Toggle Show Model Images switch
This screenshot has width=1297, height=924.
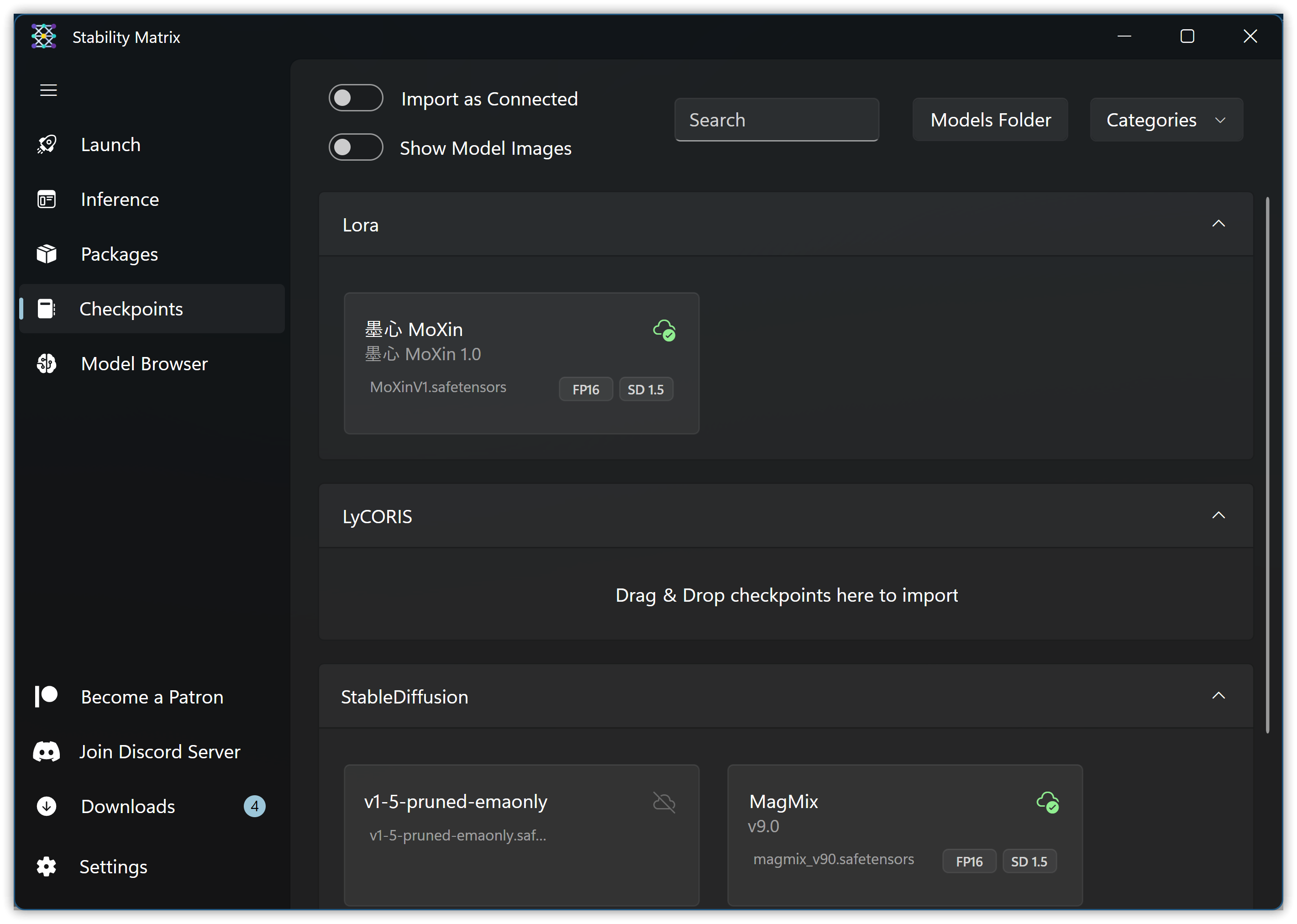click(x=356, y=147)
